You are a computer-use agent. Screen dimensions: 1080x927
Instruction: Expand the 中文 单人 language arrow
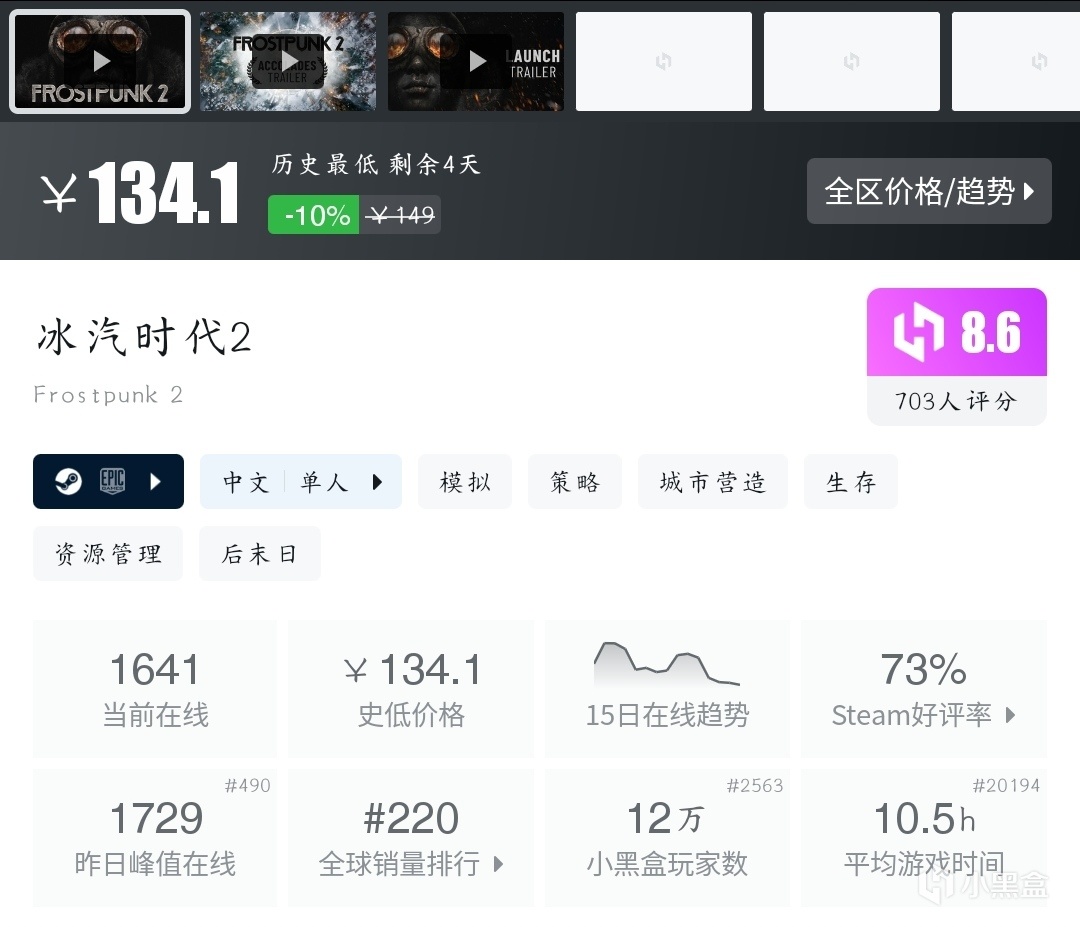pyautogui.click(x=377, y=481)
